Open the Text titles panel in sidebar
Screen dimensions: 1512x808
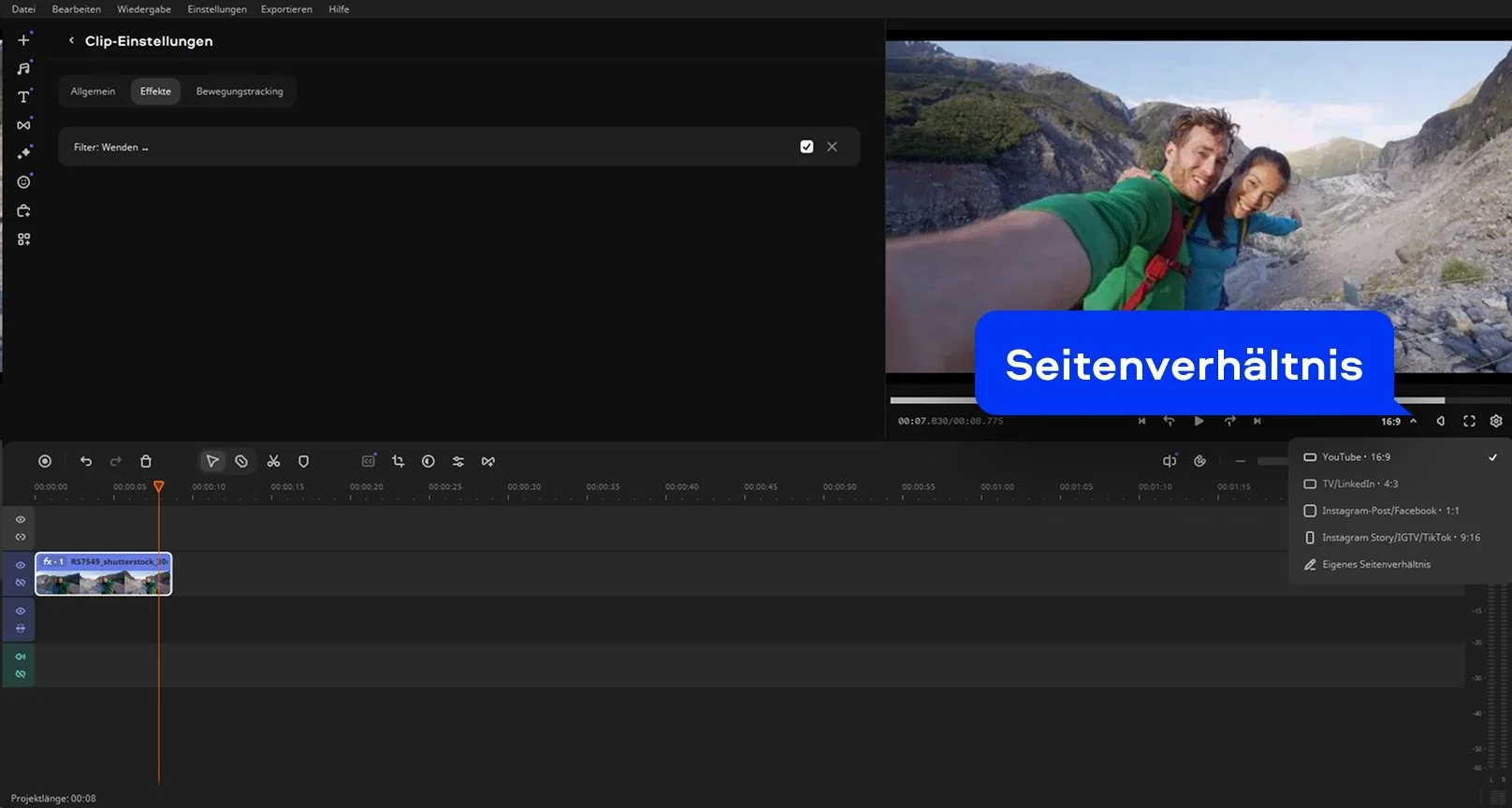pyautogui.click(x=23, y=97)
